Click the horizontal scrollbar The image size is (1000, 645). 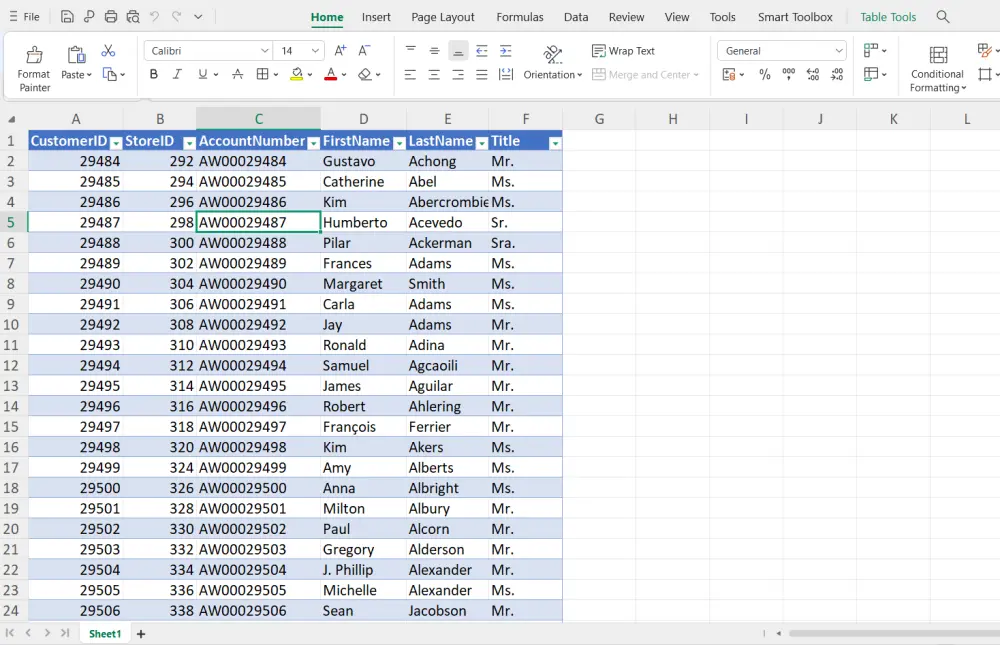tap(894, 634)
